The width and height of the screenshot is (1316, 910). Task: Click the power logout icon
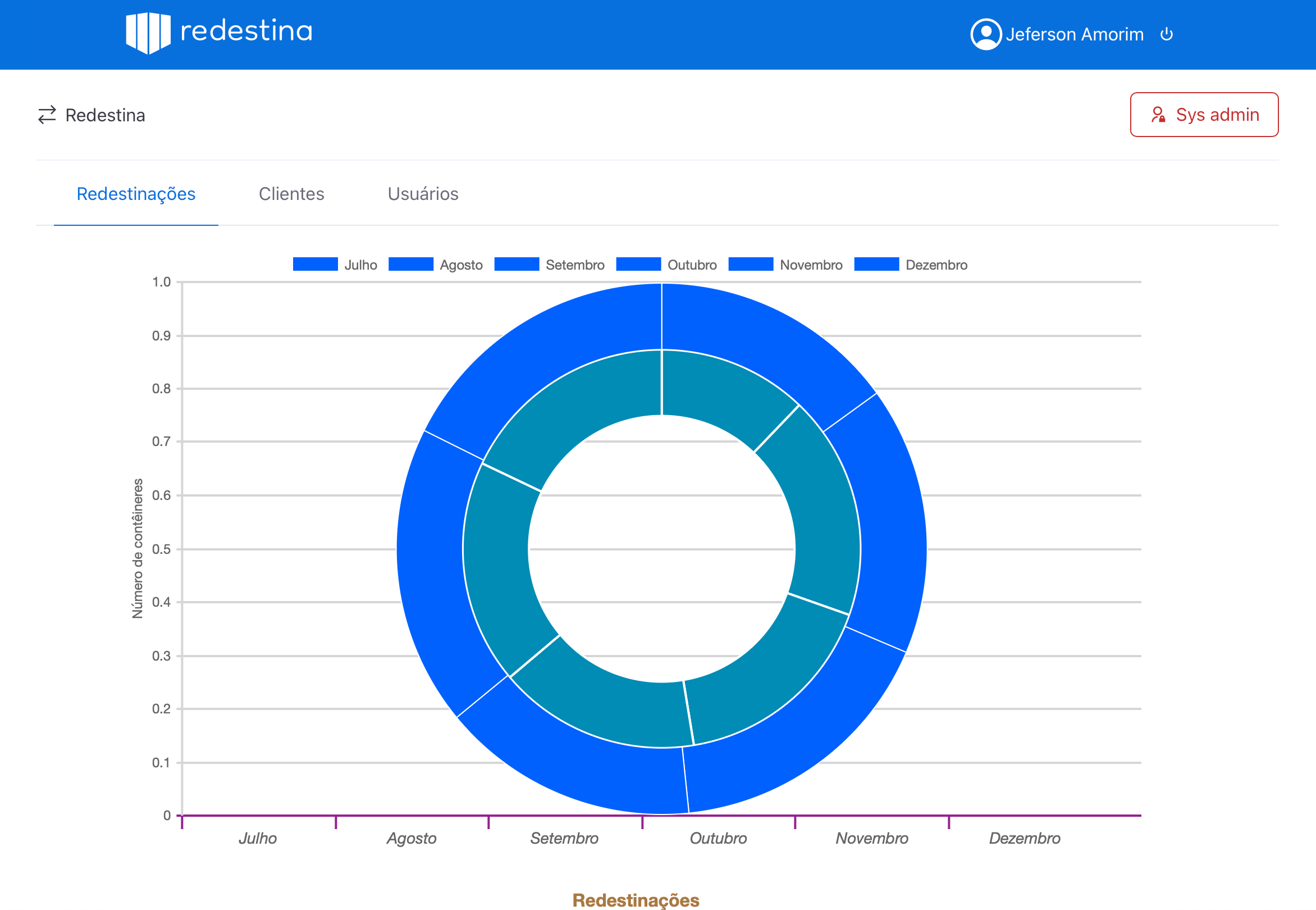(x=1166, y=34)
